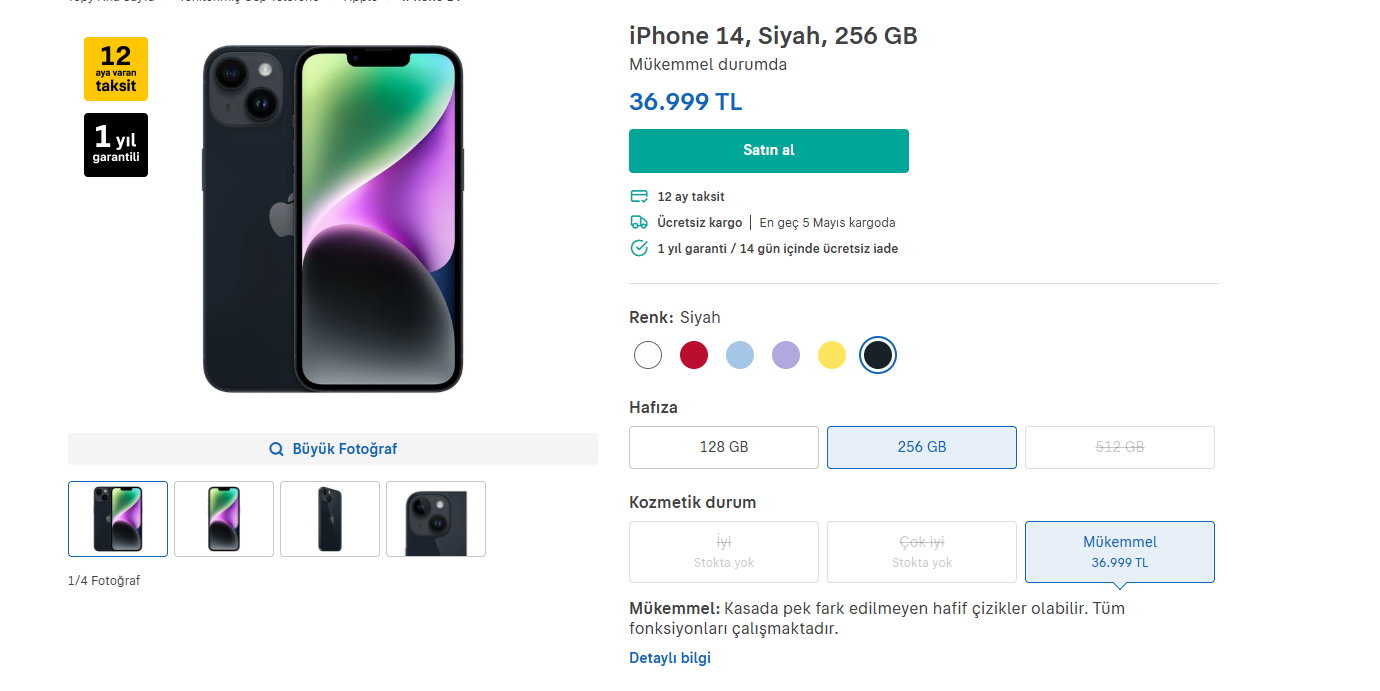Select the black color swatch
This screenshot has height=691, width=1380.
[x=878, y=355]
